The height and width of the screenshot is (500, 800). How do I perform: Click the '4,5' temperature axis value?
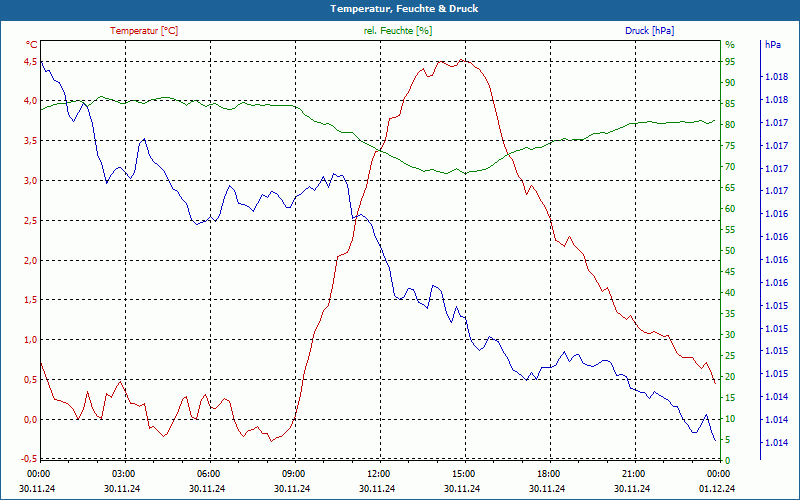pyautogui.click(x=31, y=62)
